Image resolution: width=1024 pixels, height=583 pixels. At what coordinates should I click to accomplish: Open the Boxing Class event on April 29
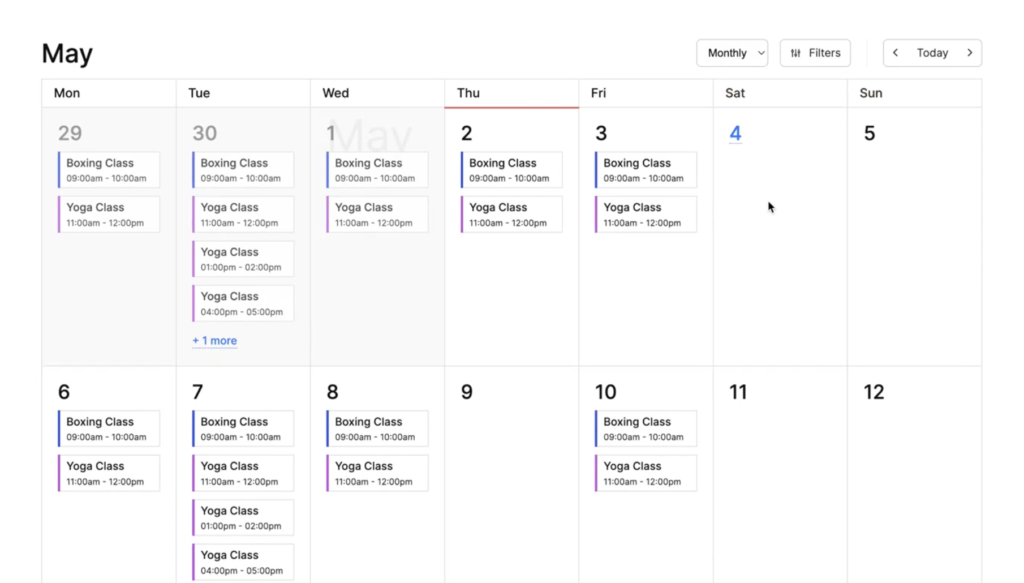[x=107, y=169]
